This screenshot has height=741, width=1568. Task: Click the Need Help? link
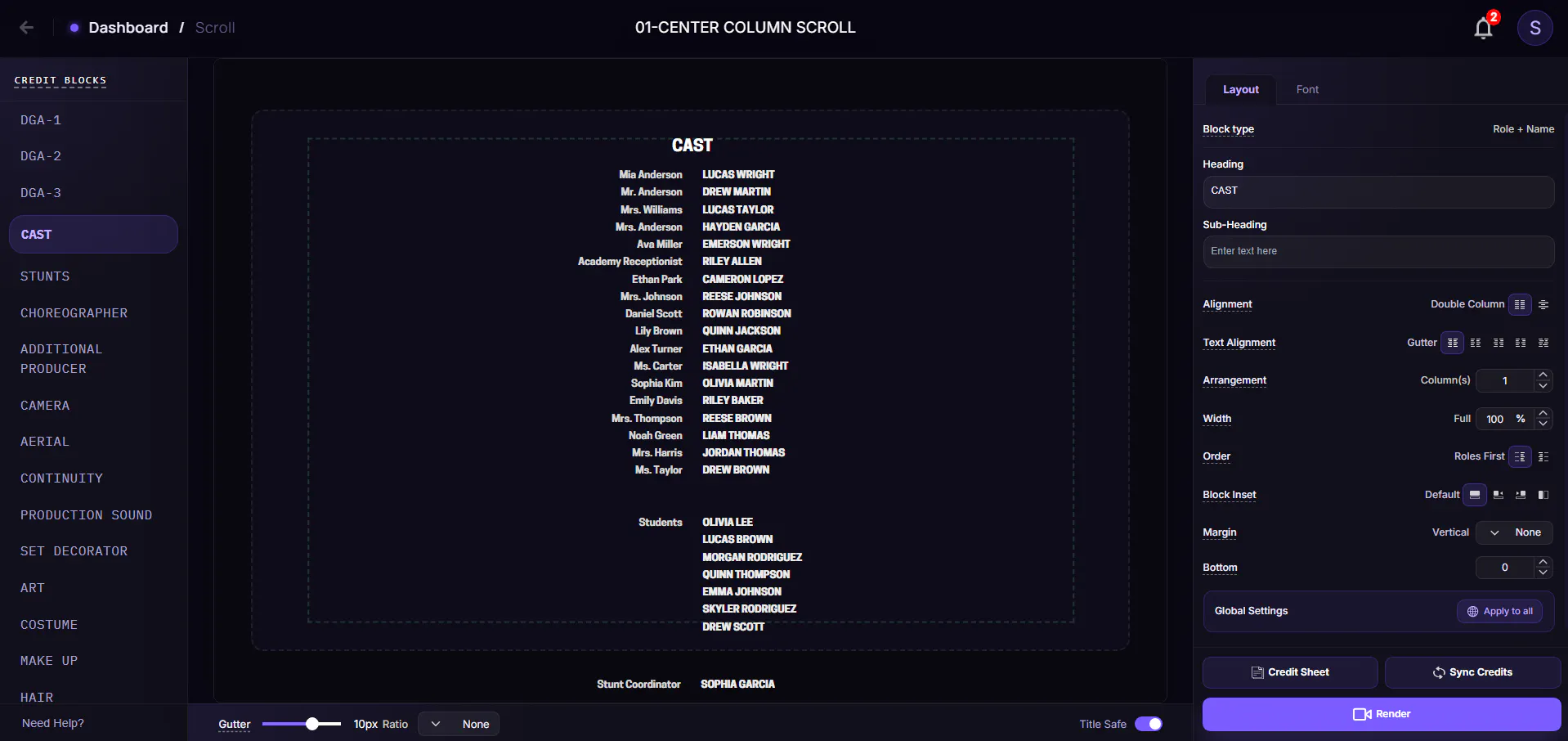(x=53, y=723)
